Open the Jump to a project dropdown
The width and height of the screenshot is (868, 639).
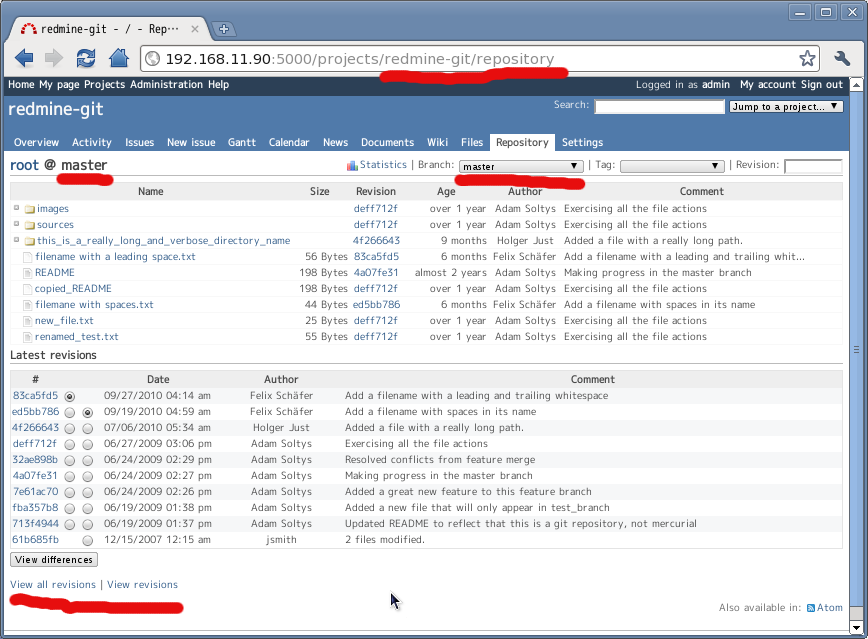pos(786,106)
